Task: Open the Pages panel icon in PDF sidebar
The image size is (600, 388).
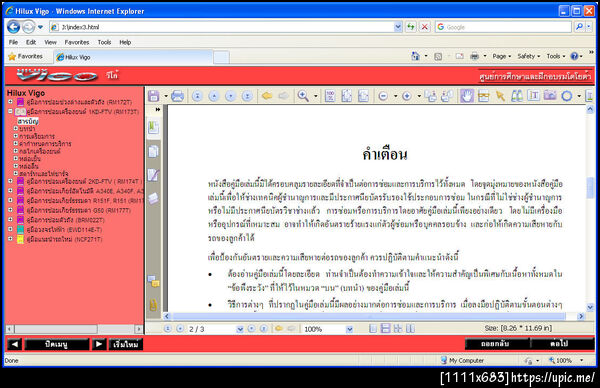Action: (x=153, y=152)
